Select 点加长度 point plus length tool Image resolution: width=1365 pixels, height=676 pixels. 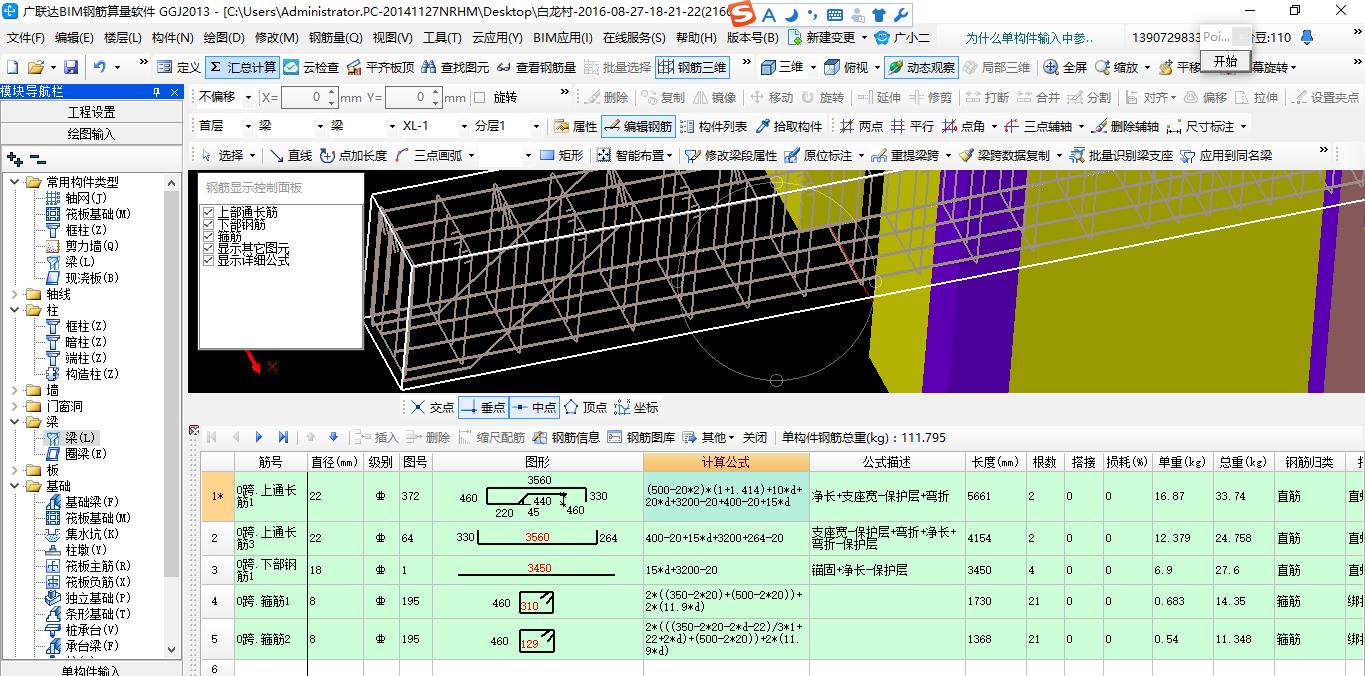click(x=354, y=155)
